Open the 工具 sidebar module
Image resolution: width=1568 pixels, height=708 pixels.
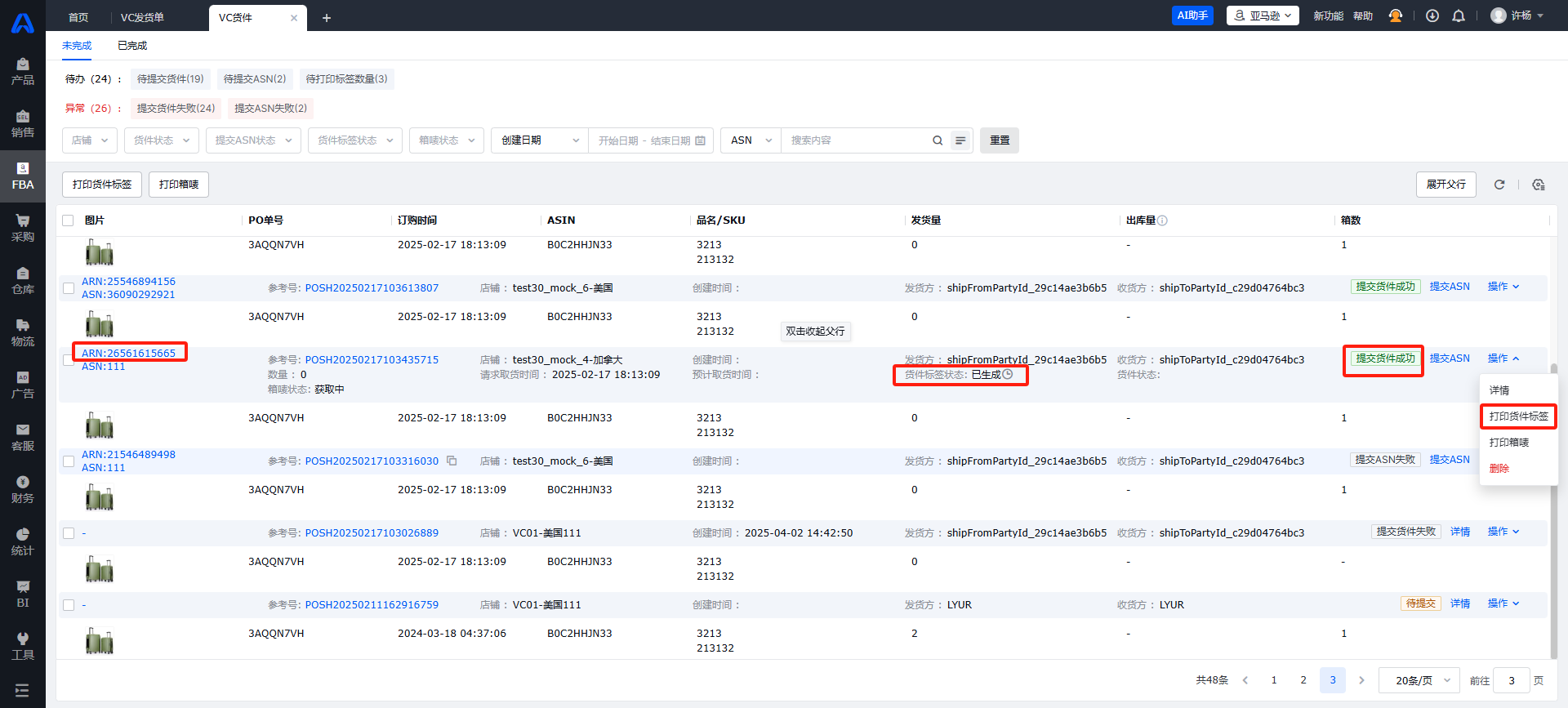pyautogui.click(x=23, y=647)
